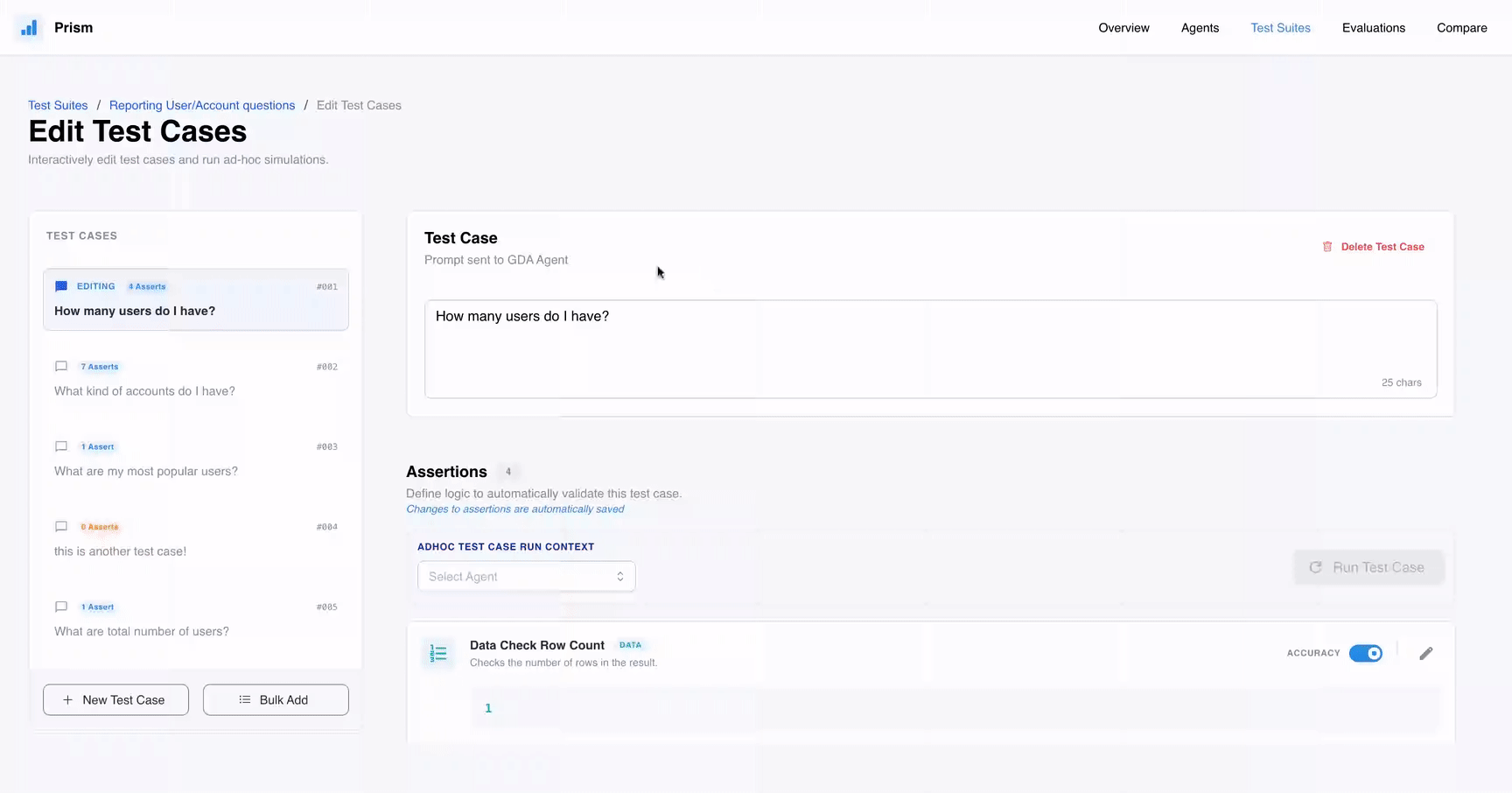Open the Select Agent dropdown
Viewport: 1512px width, 793px height.
tap(527, 577)
